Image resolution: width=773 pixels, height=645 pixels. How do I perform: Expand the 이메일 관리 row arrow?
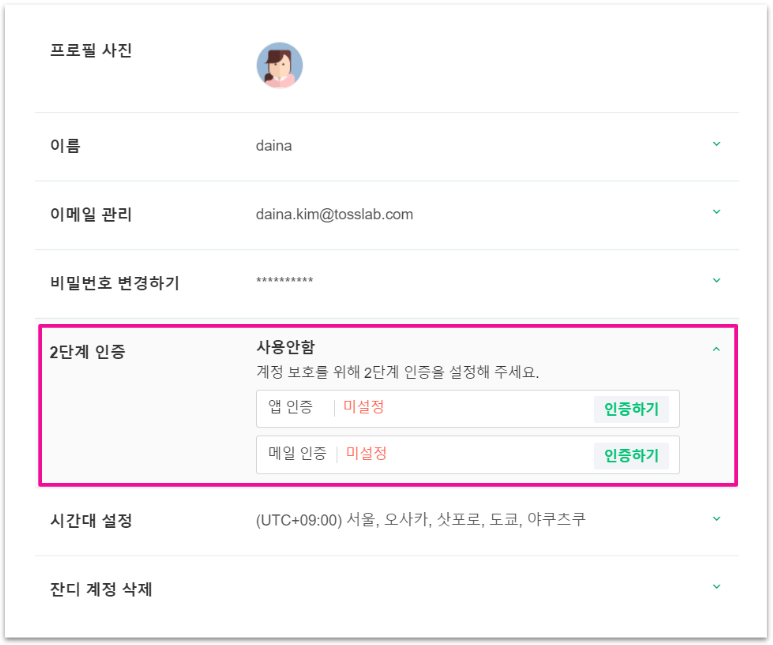tap(716, 212)
